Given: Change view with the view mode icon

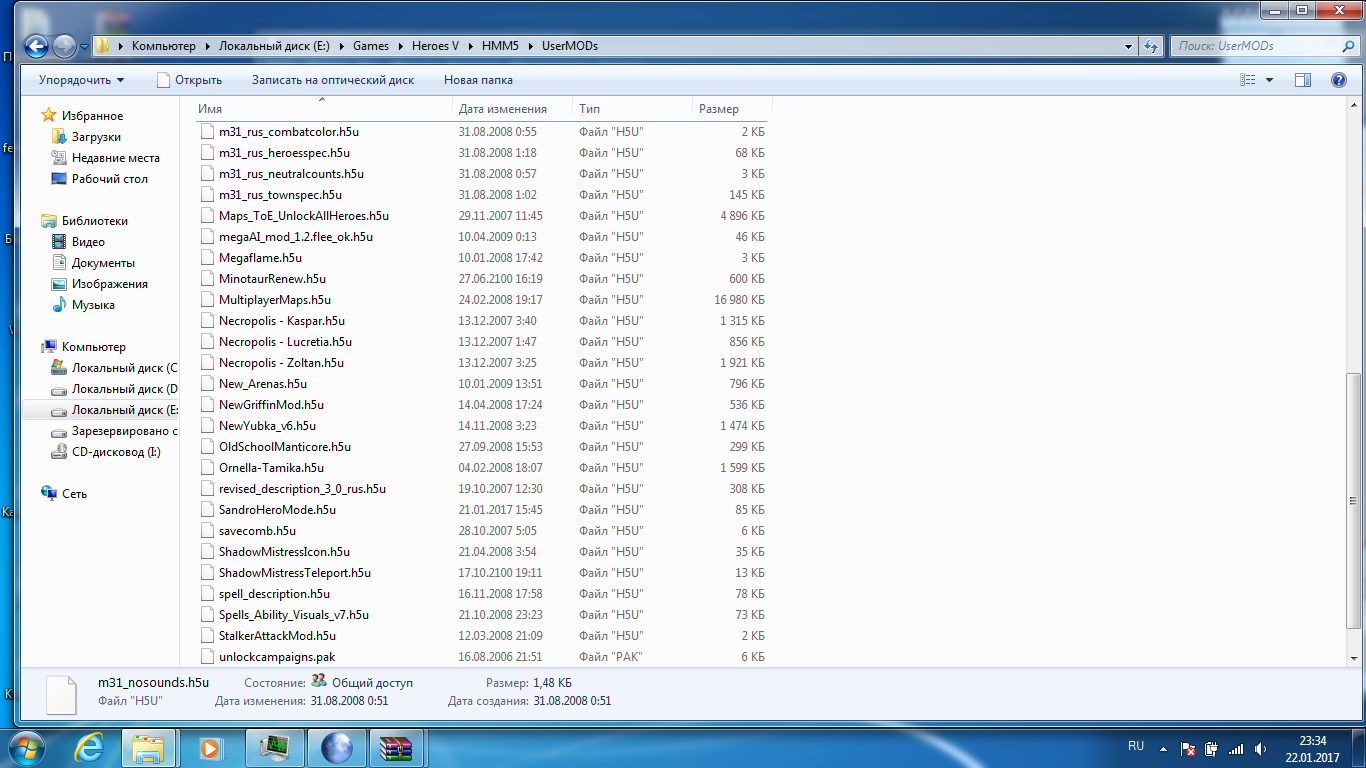Looking at the screenshot, I should coord(1247,80).
